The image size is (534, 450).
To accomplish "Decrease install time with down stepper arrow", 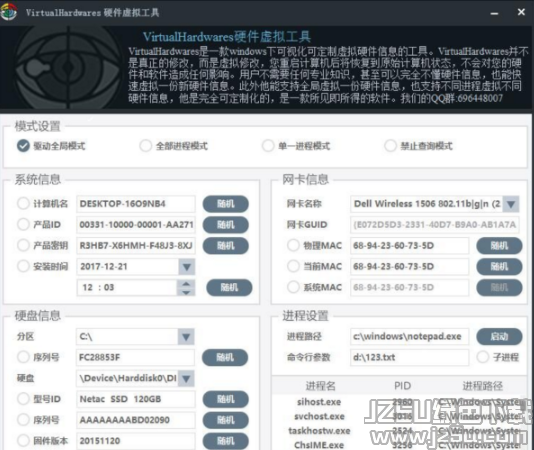I will (x=186, y=292).
